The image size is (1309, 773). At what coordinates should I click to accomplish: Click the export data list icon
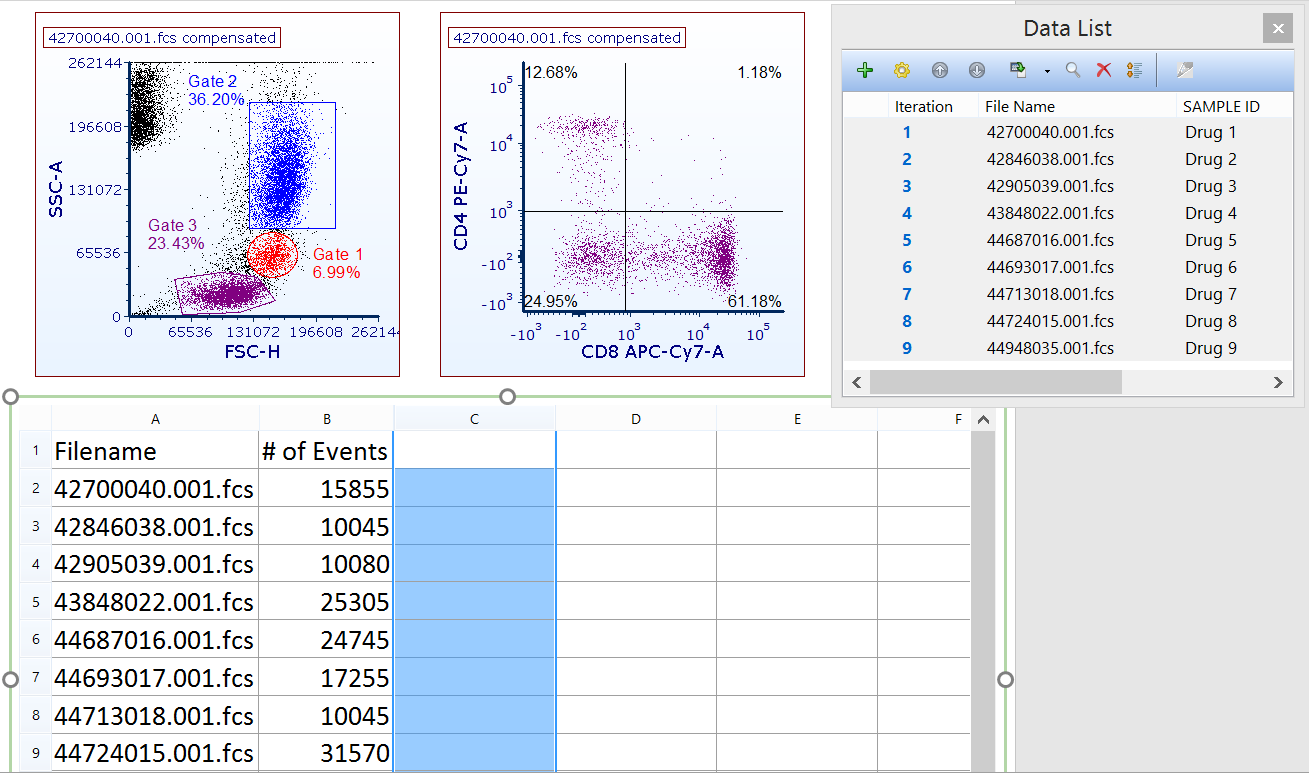pyautogui.click(x=1018, y=70)
